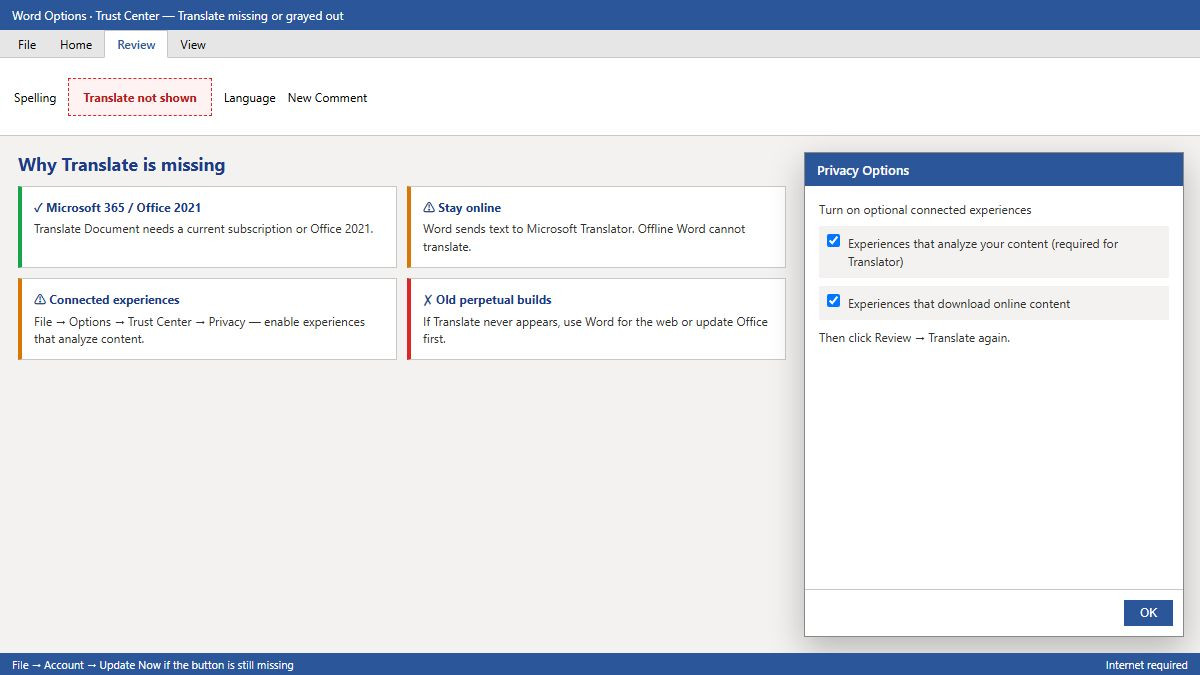Switch to the Home tab
The image size is (1200, 675).
[76, 44]
